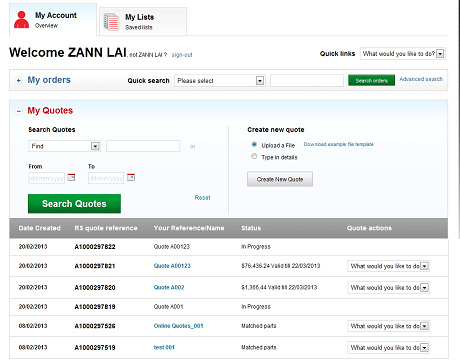
Task: Click the red My Account person icon
Action: tap(21, 20)
